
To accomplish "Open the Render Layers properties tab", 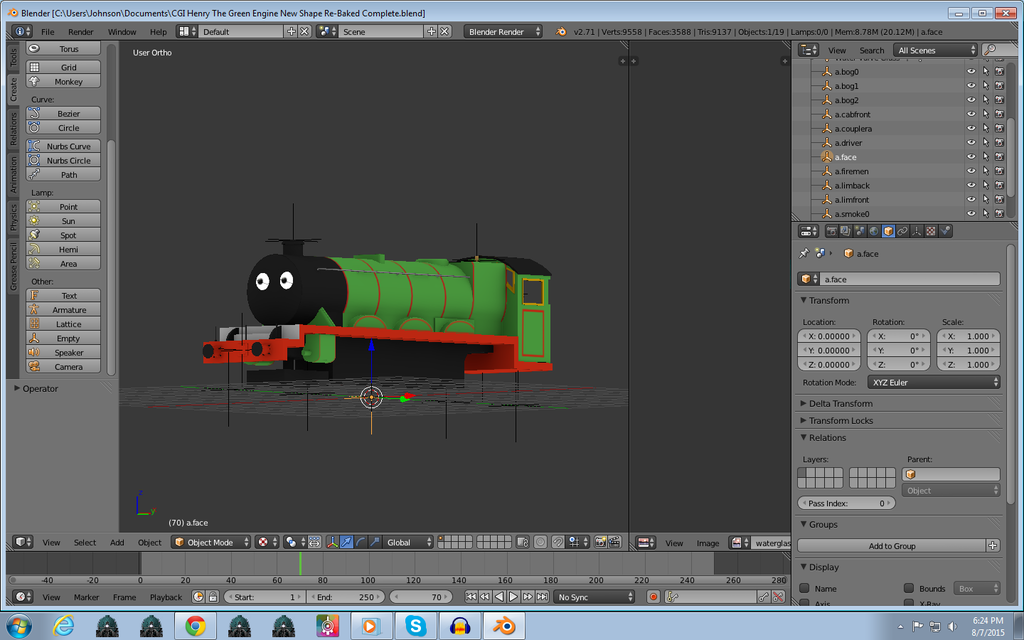I will coord(845,231).
